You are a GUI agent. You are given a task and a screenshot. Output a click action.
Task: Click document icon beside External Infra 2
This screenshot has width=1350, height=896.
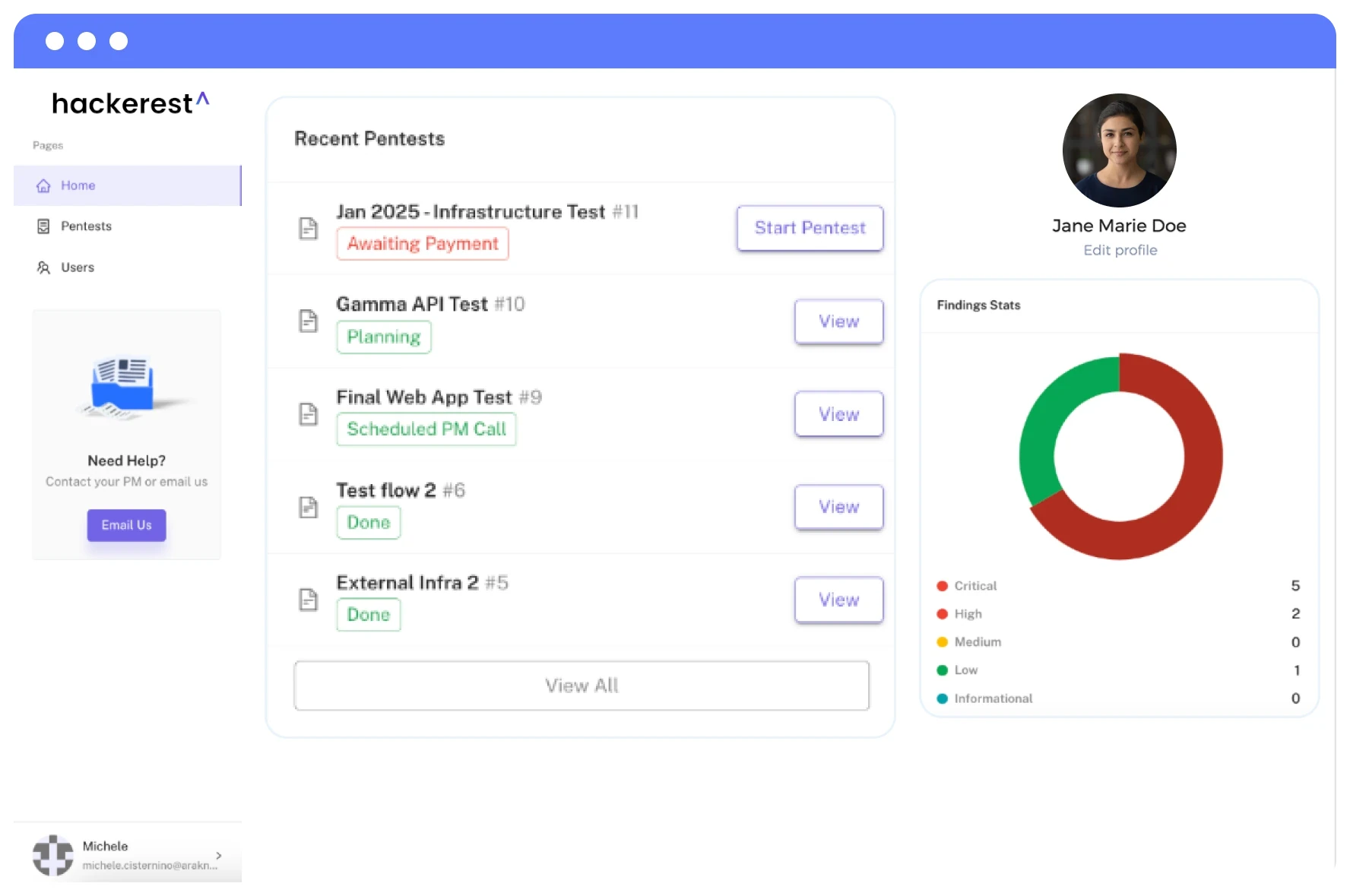pos(308,600)
